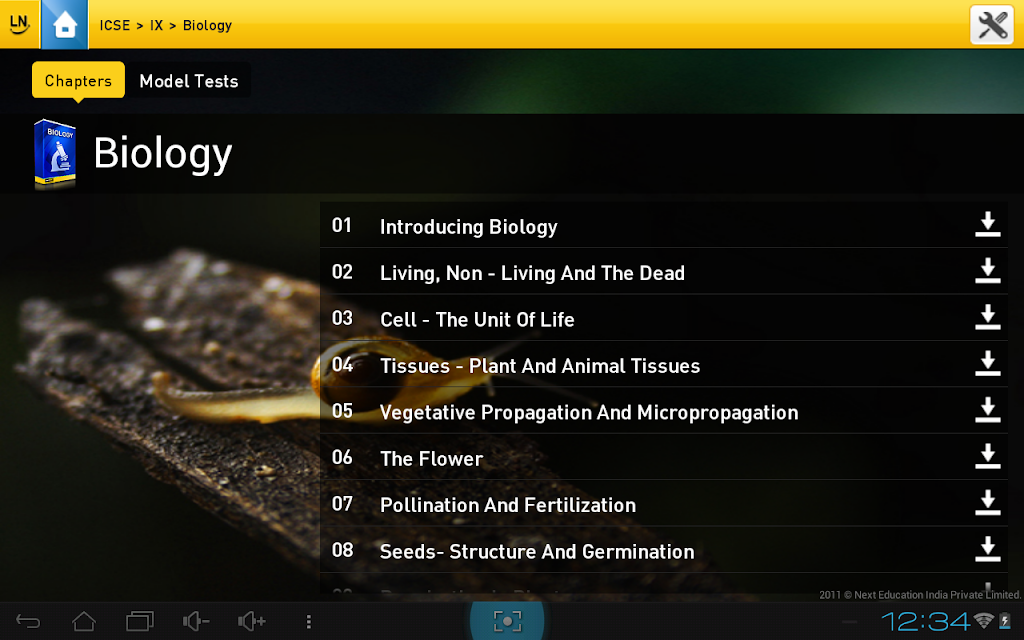Tap the Android system home button
The image size is (1024, 640).
[x=84, y=621]
